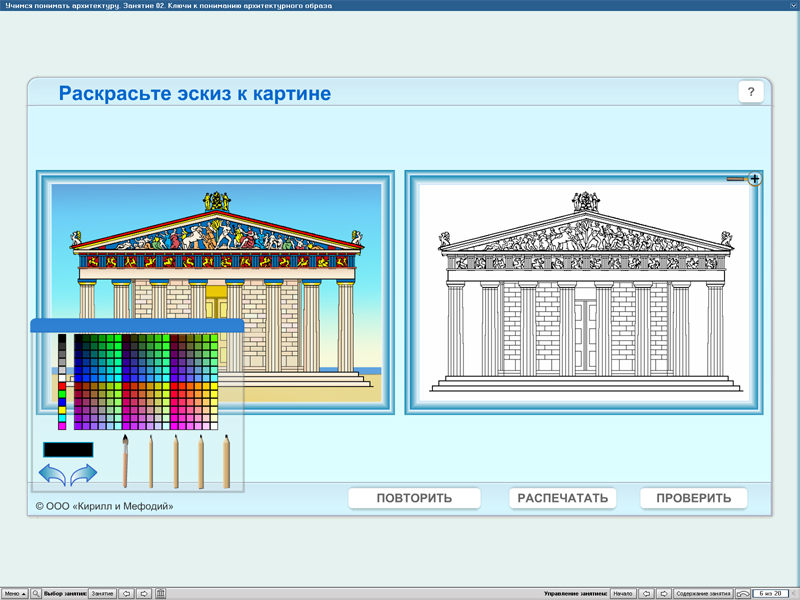
Task: Click the ПРОВЕРИТЬ button
Action: pyautogui.click(x=693, y=498)
